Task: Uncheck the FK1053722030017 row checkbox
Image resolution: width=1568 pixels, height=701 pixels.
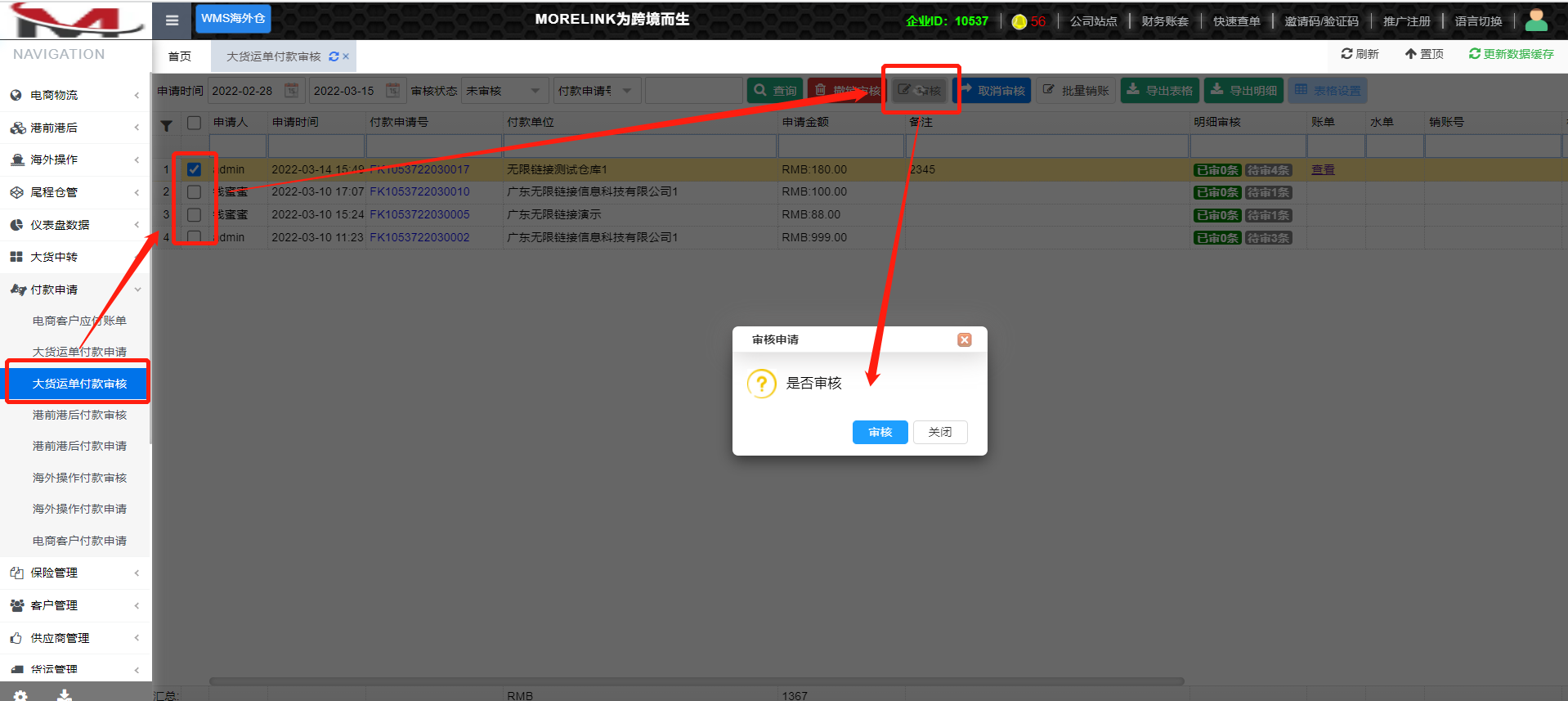Action: coord(194,169)
